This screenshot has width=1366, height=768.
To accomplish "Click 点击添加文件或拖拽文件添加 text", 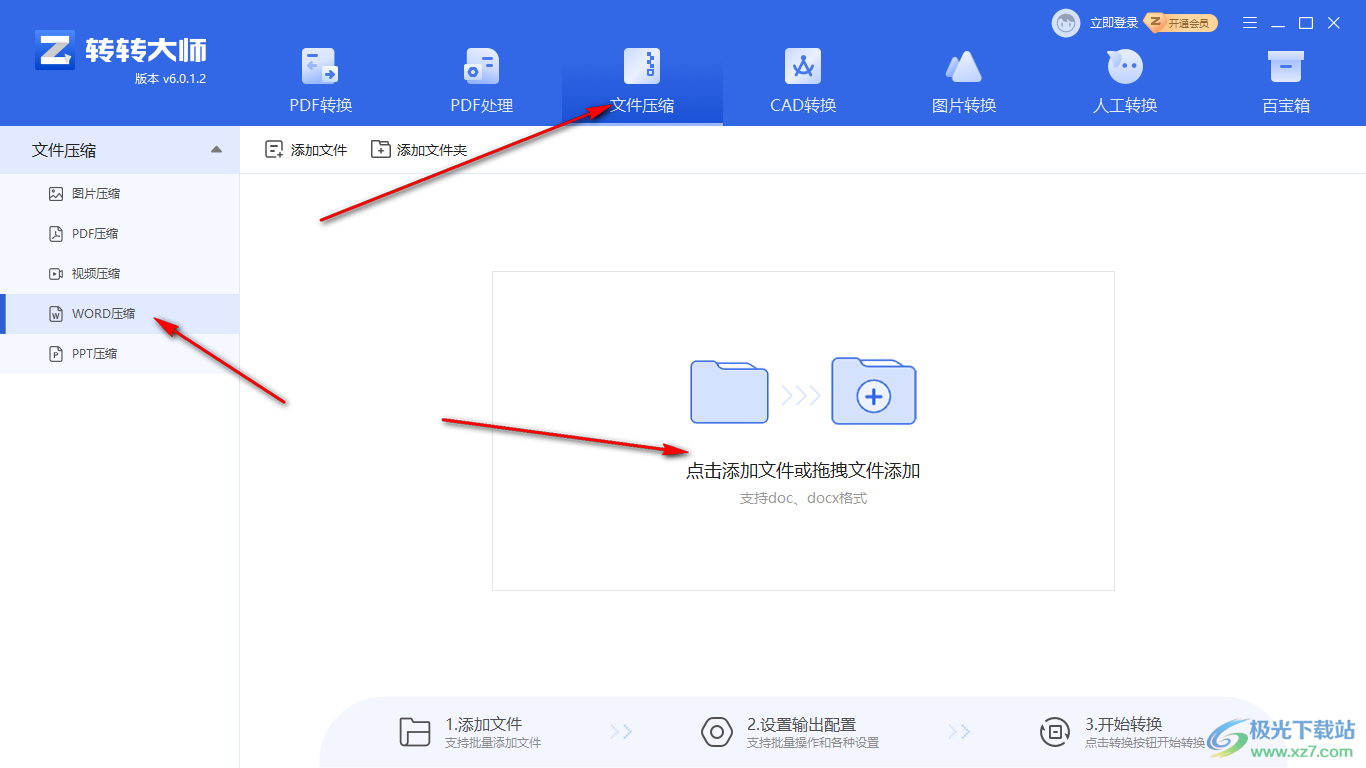I will pyautogui.click(x=803, y=471).
